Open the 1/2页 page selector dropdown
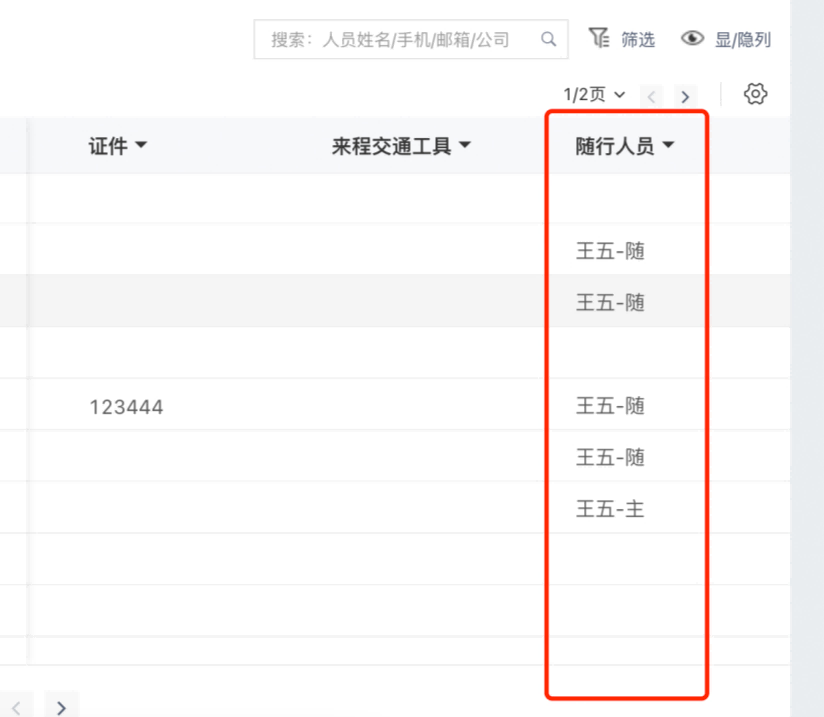This screenshot has height=717, width=824. pos(592,94)
